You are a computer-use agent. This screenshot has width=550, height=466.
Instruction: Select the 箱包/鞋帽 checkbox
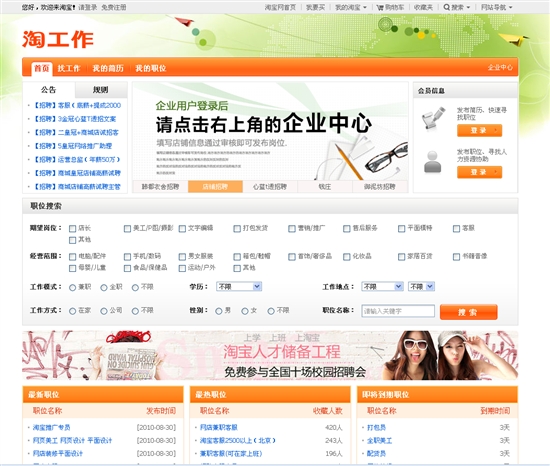point(237,257)
